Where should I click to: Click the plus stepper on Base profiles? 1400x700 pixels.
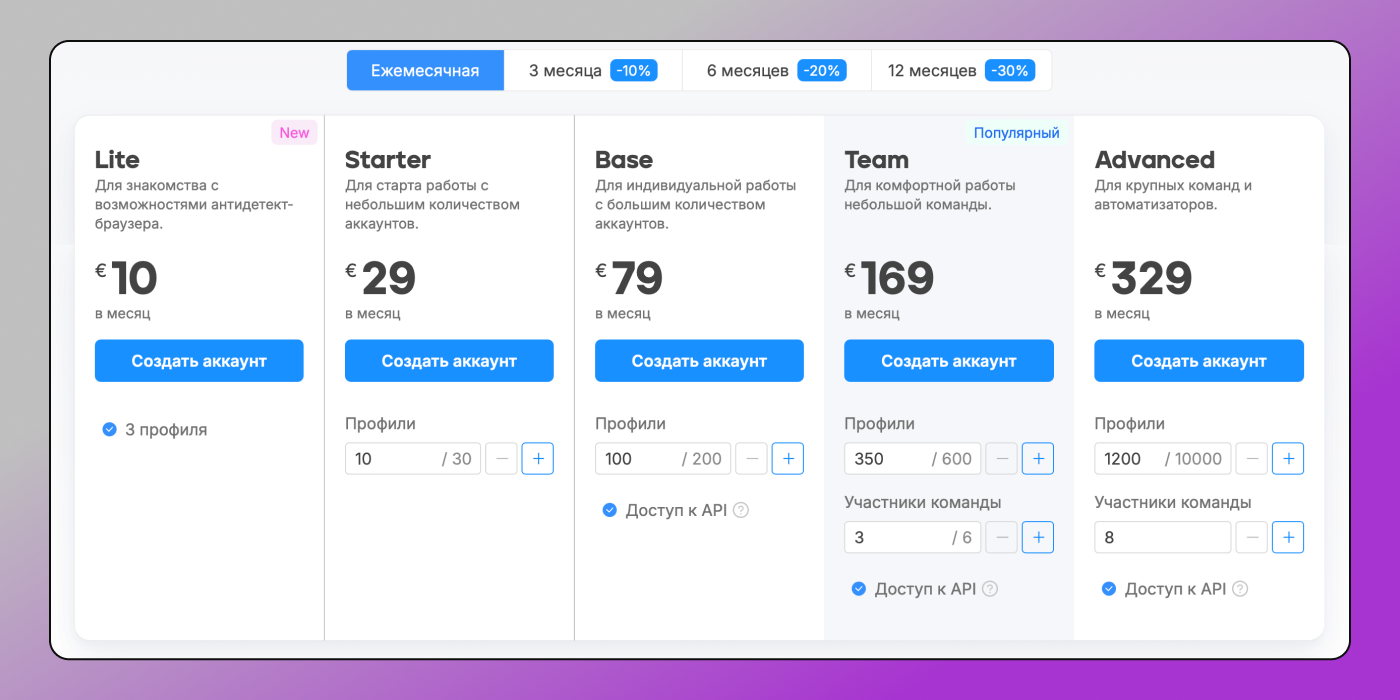(x=787, y=458)
